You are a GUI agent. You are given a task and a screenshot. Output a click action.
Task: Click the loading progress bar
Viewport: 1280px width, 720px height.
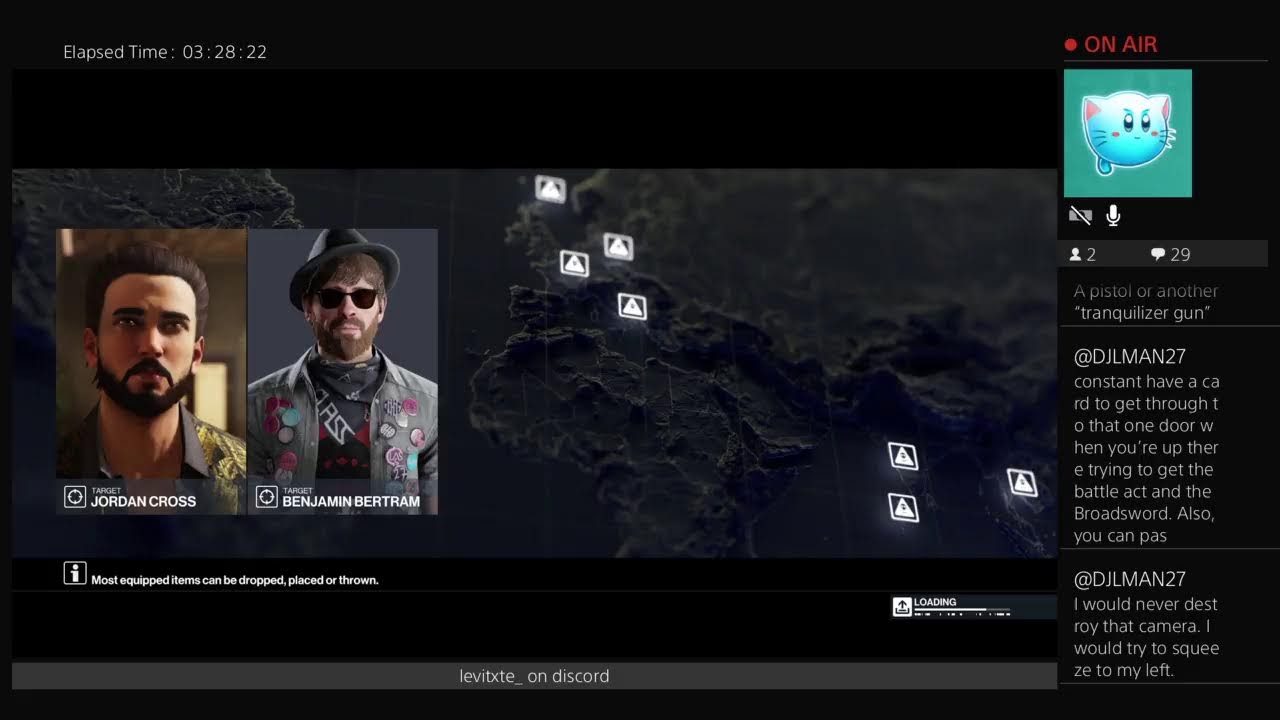pos(963,610)
